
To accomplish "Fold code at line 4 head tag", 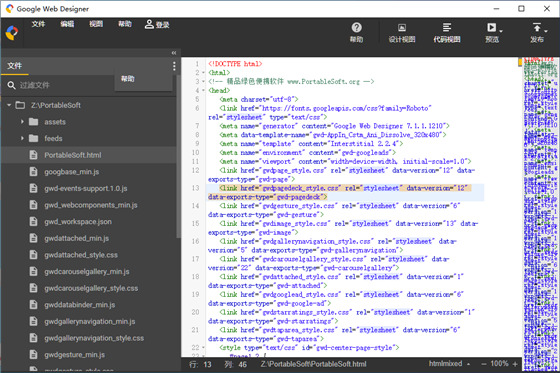I will pos(203,91).
